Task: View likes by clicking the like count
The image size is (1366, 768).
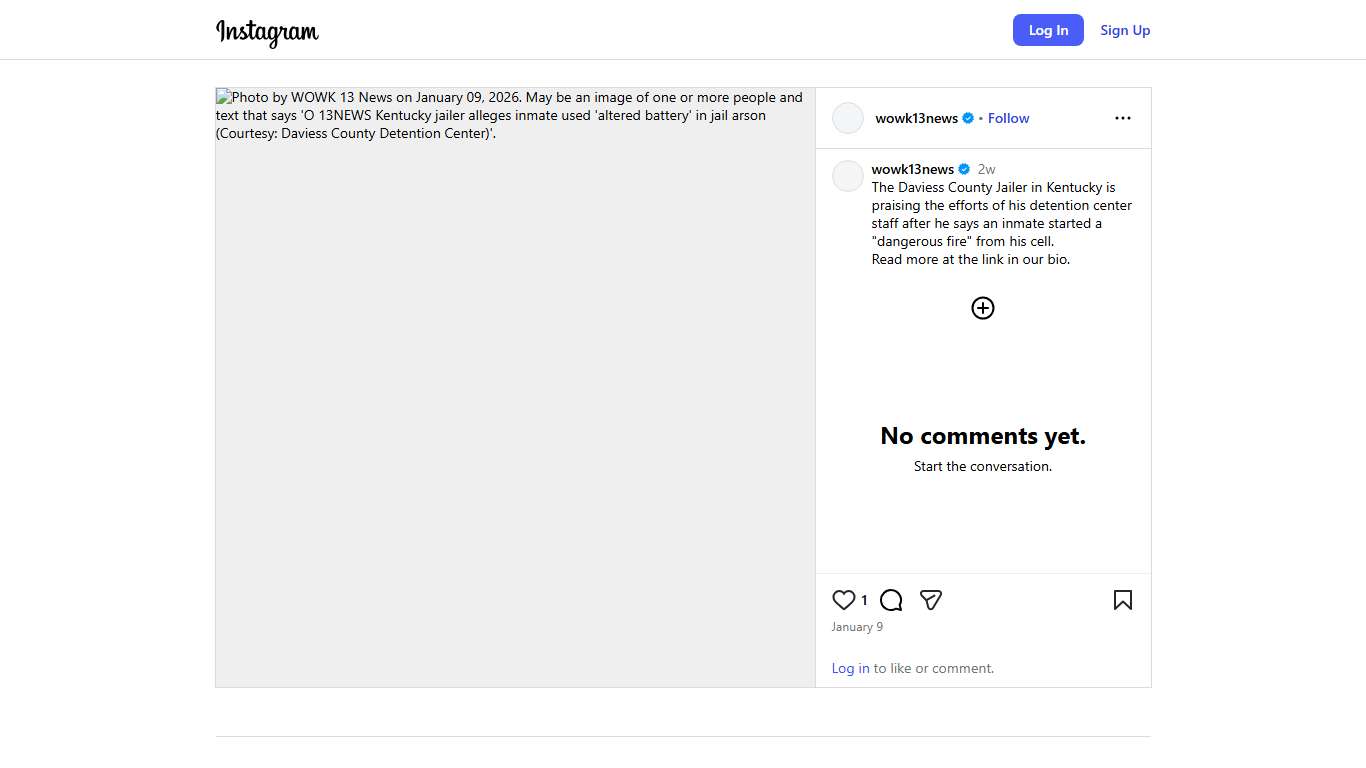Action: coord(864,601)
